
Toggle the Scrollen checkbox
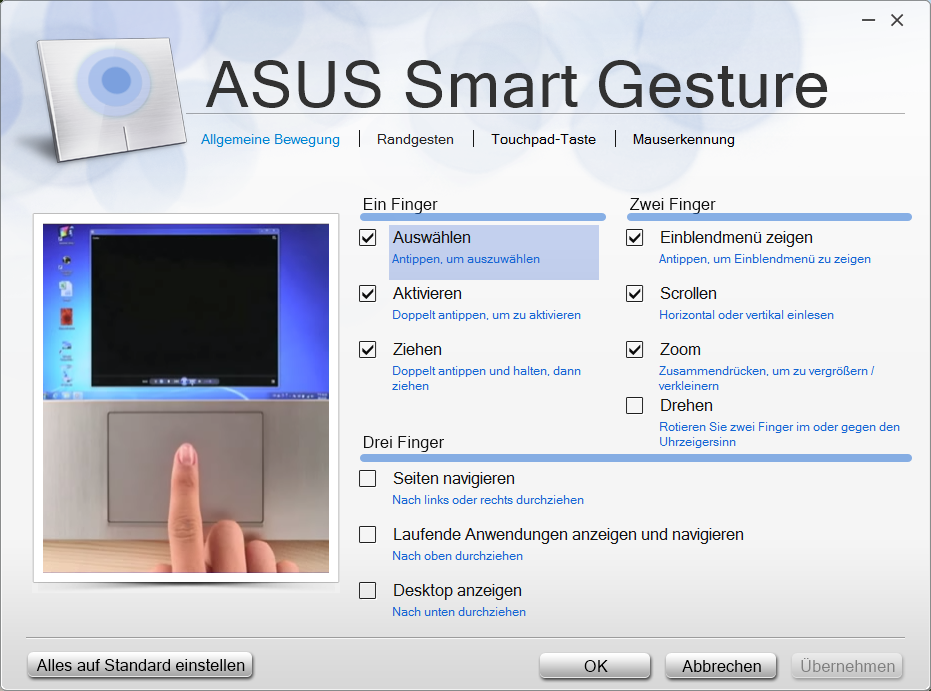pyautogui.click(x=635, y=294)
